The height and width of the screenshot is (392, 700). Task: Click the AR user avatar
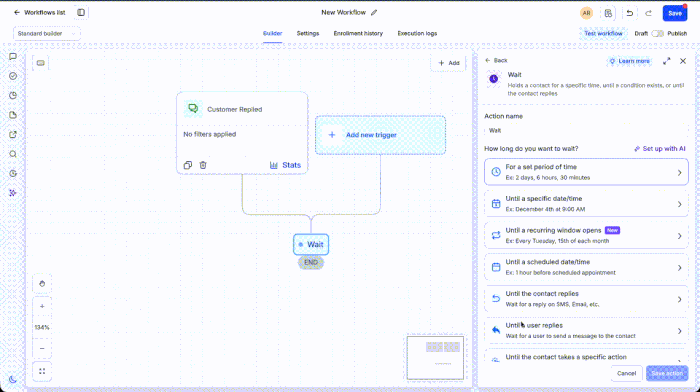point(586,13)
